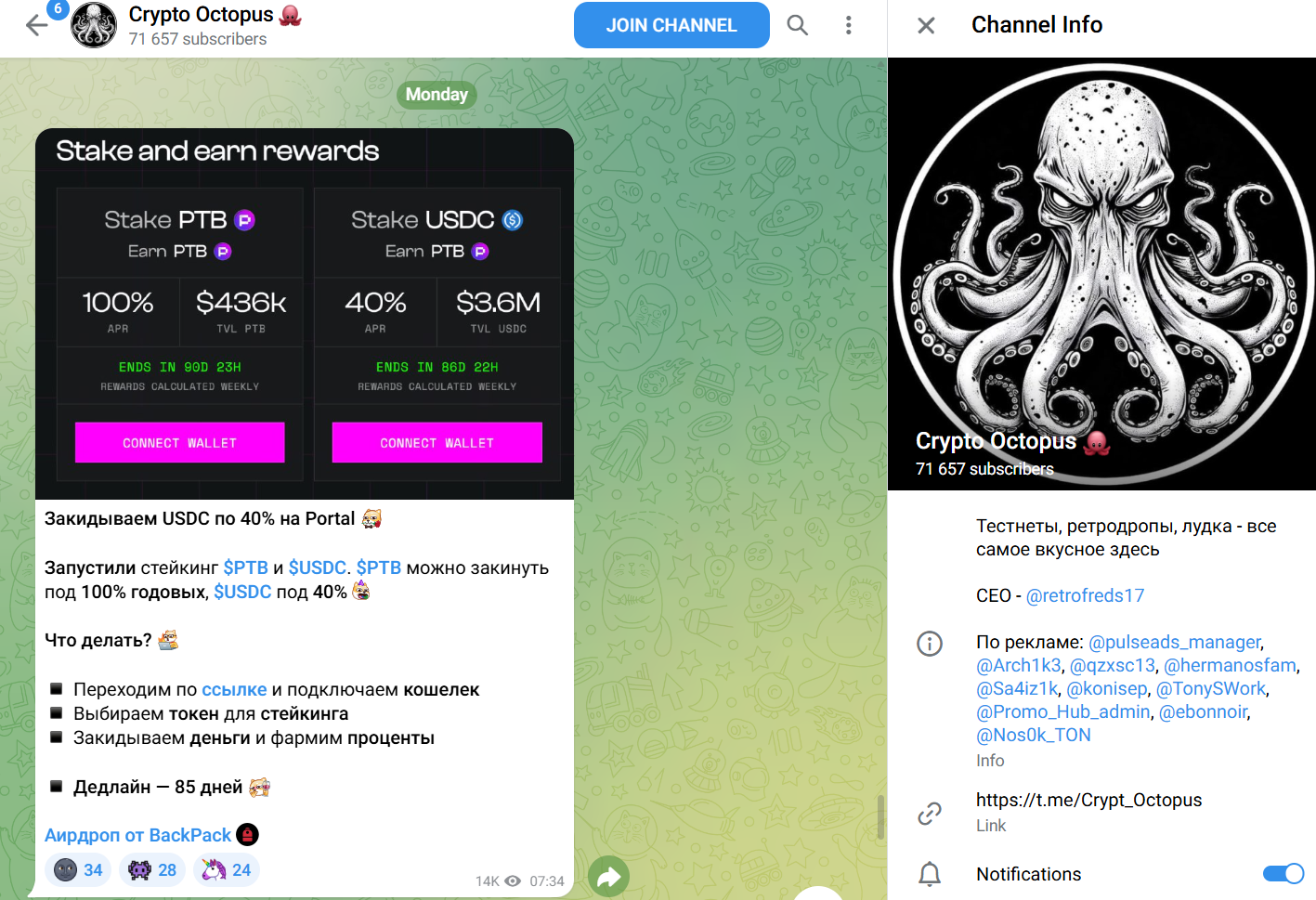Add the alien monster reaction with 28
Image resolution: width=1316 pixels, height=900 pixels.
(152, 870)
